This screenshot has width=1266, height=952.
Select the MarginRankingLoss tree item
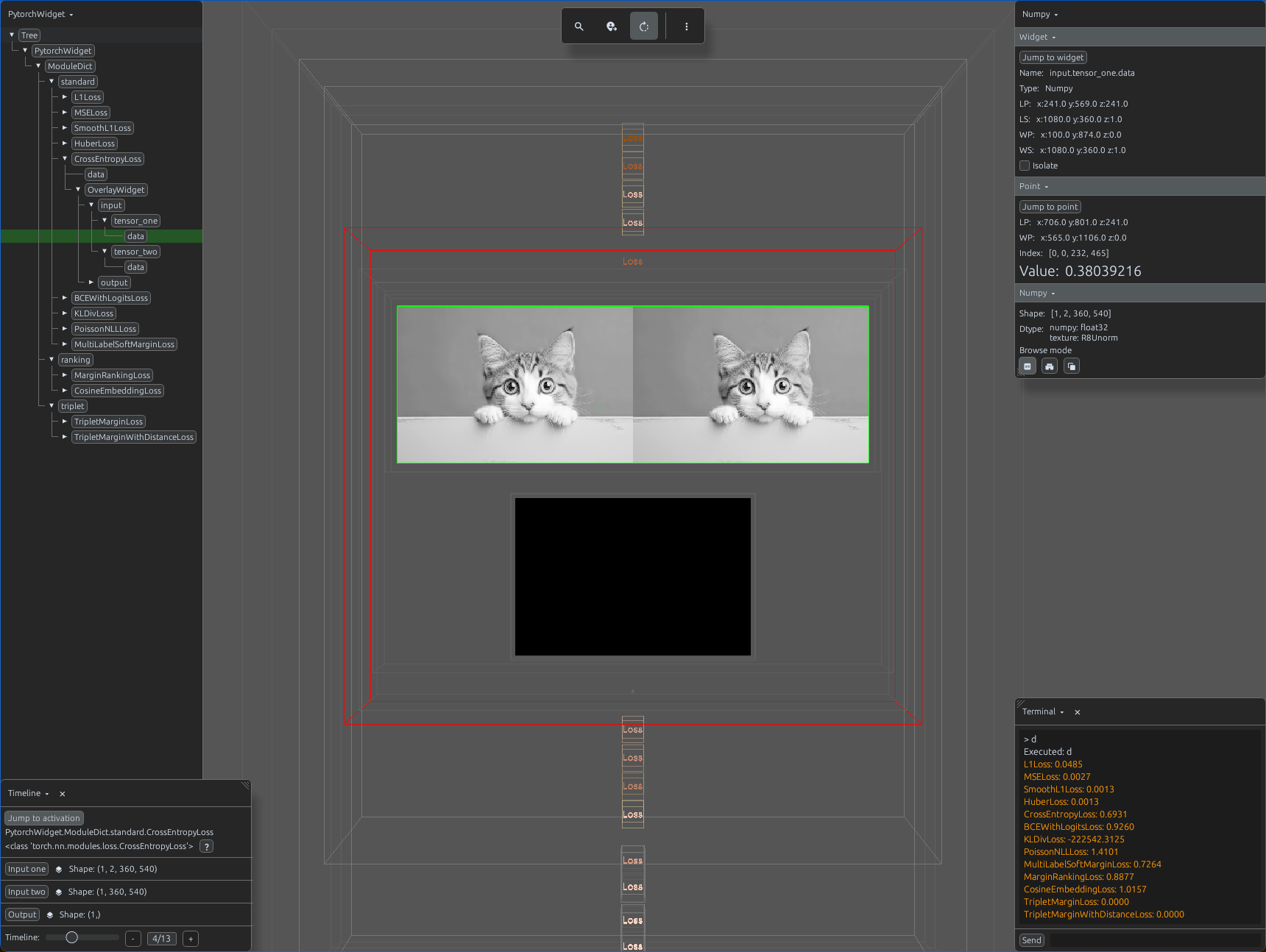(x=112, y=375)
